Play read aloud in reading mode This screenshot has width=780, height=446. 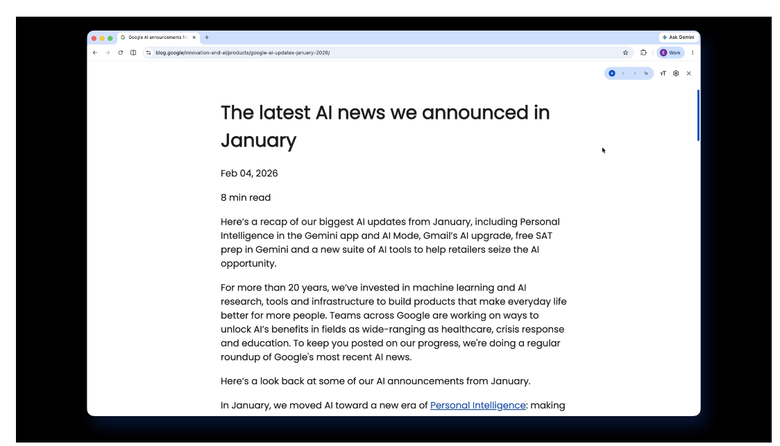[x=612, y=74]
